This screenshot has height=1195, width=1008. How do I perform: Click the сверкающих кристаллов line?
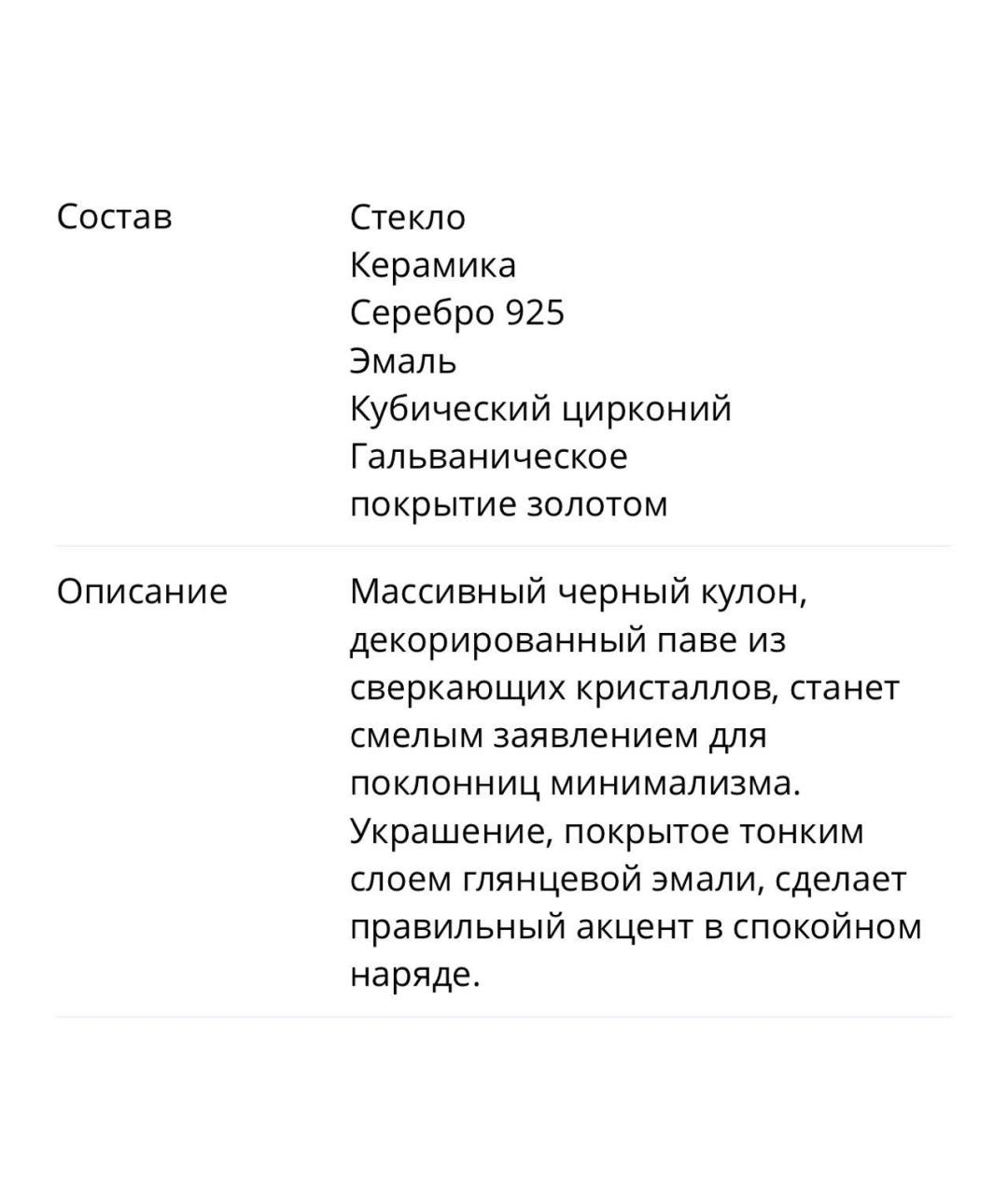[624, 688]
